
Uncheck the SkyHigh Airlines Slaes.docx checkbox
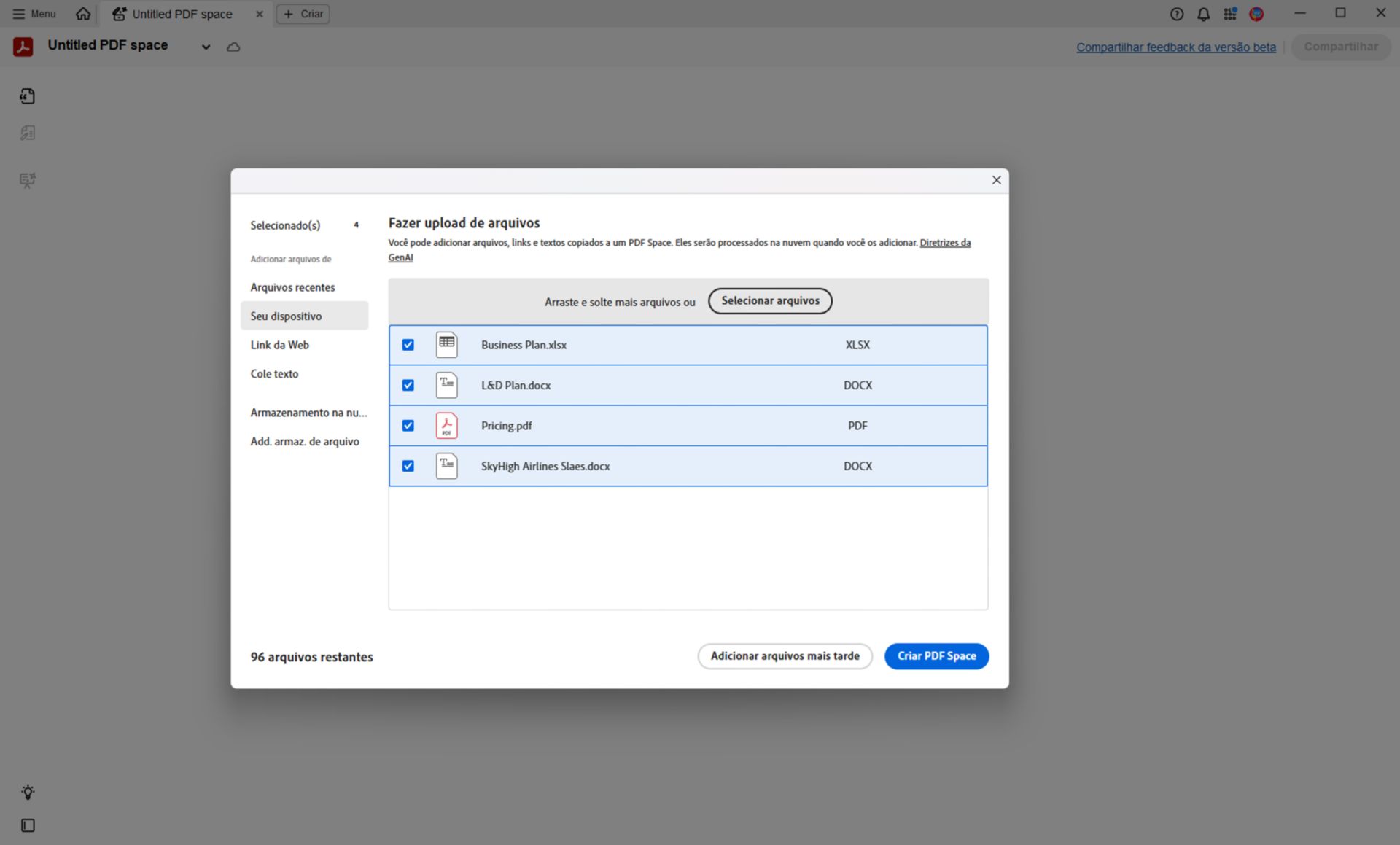tap(408, 466)
